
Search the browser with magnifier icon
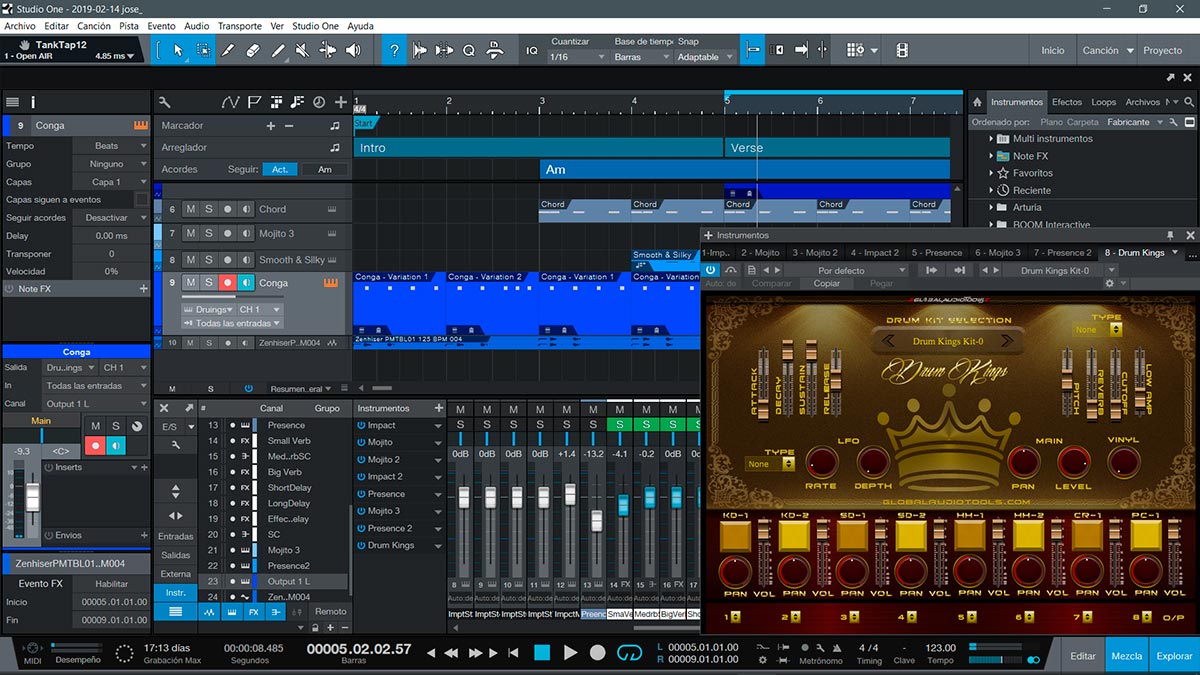[1189, 102]
